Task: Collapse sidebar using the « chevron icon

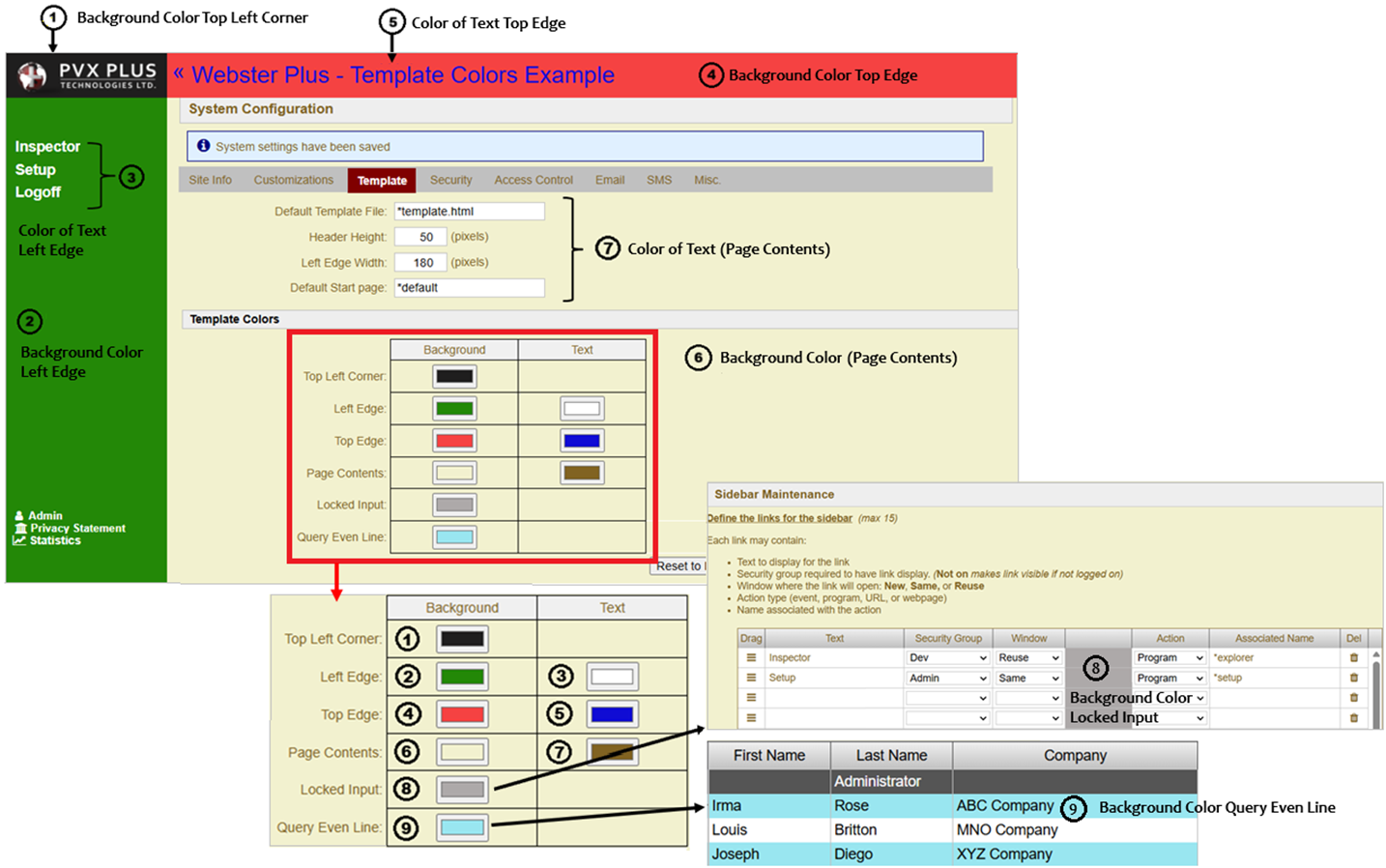Action: pos(179,73)
